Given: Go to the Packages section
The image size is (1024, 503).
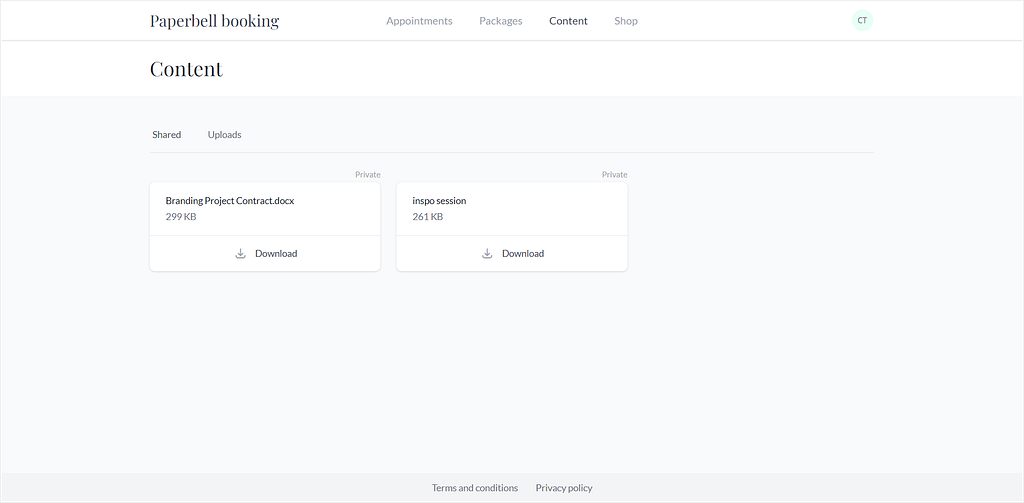Looking at the screenshot, I should (501, 21).
